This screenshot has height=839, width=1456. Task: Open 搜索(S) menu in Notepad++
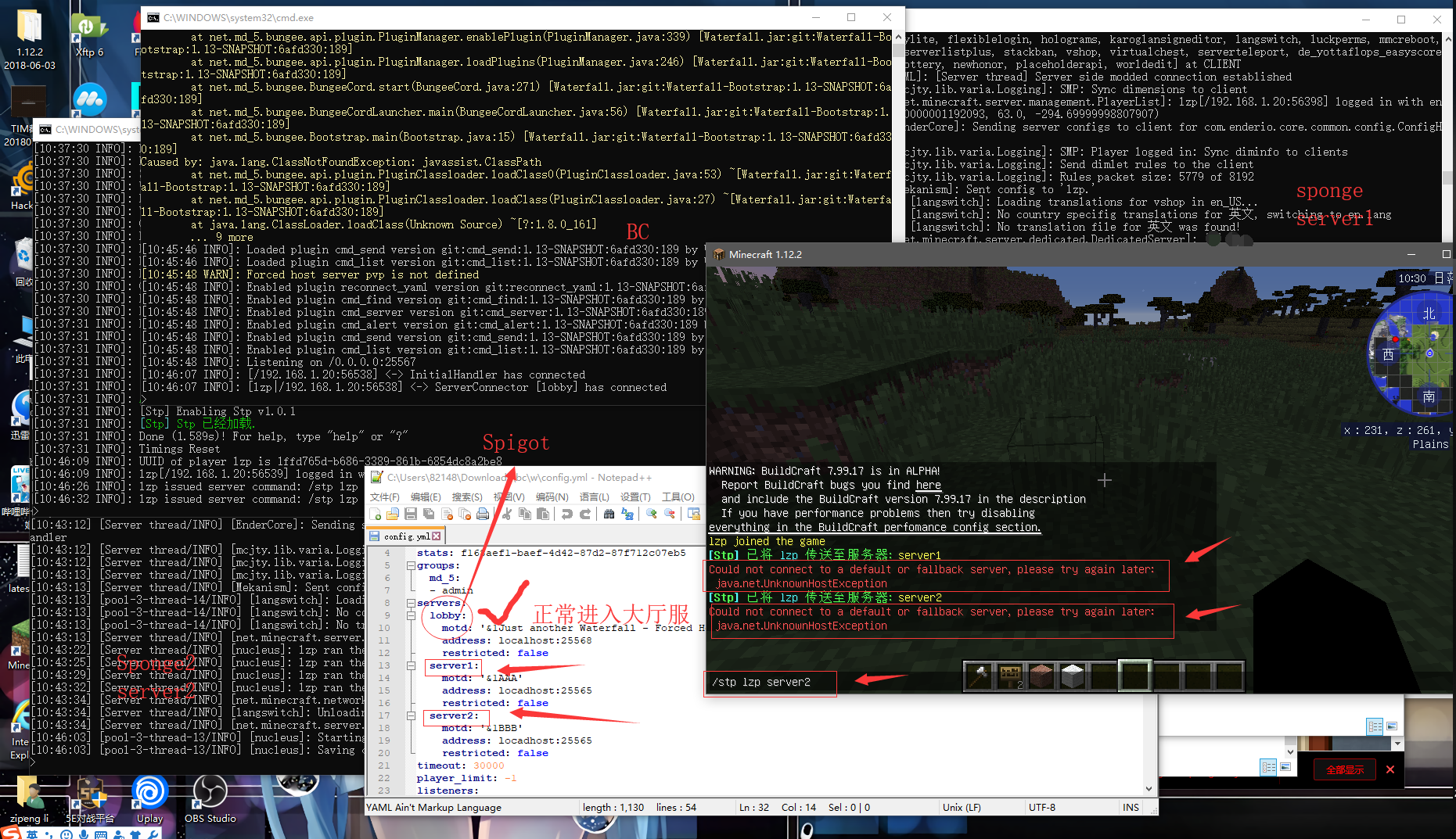[x=467, y=497]
